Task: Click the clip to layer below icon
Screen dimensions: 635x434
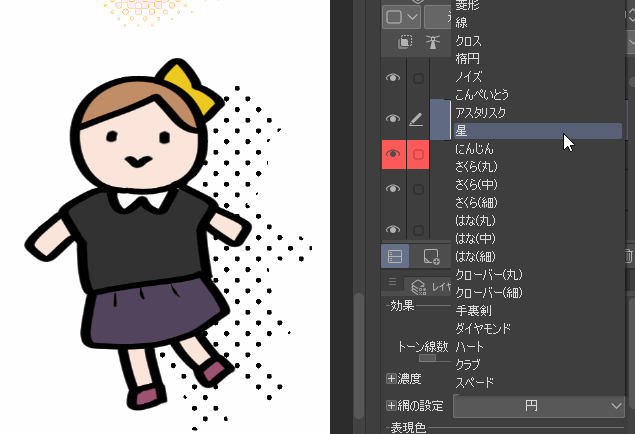Action: [x=405, y=42]
